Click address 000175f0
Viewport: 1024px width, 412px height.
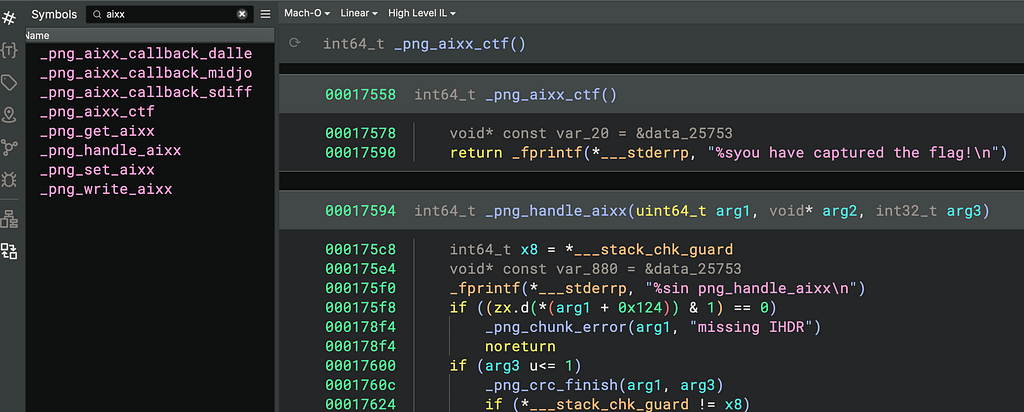(360, 287)
